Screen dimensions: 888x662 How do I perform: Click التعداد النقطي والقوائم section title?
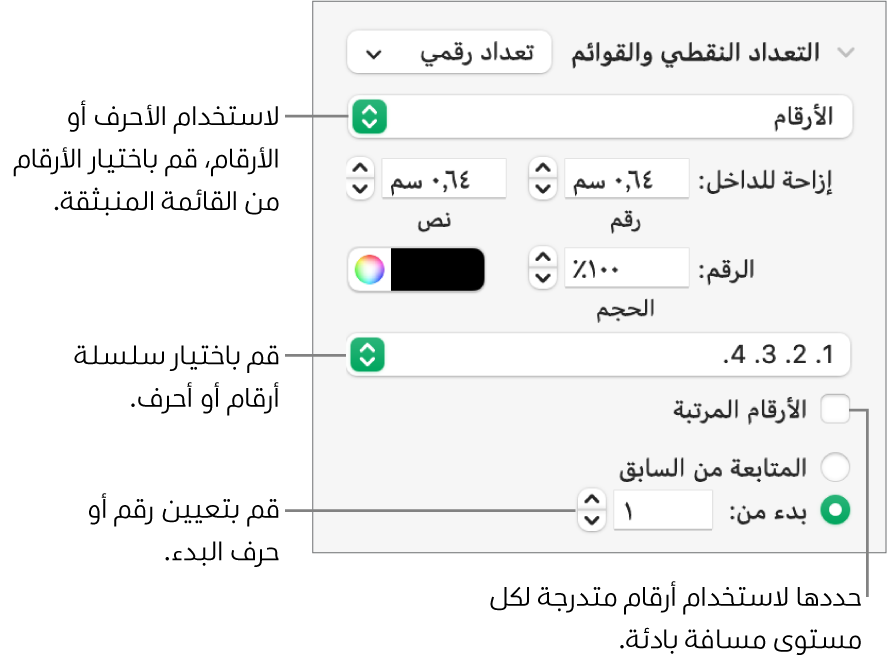694,54
